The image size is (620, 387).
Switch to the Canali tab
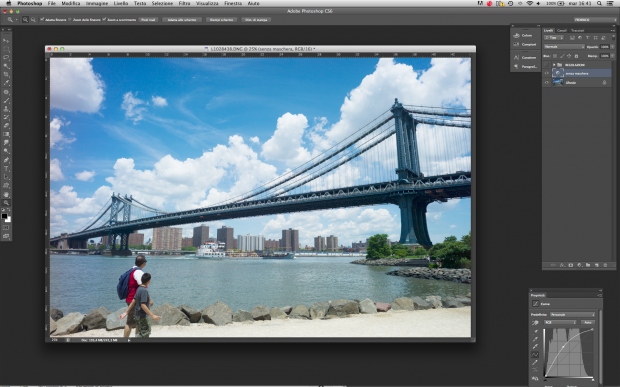click(561, 30)
